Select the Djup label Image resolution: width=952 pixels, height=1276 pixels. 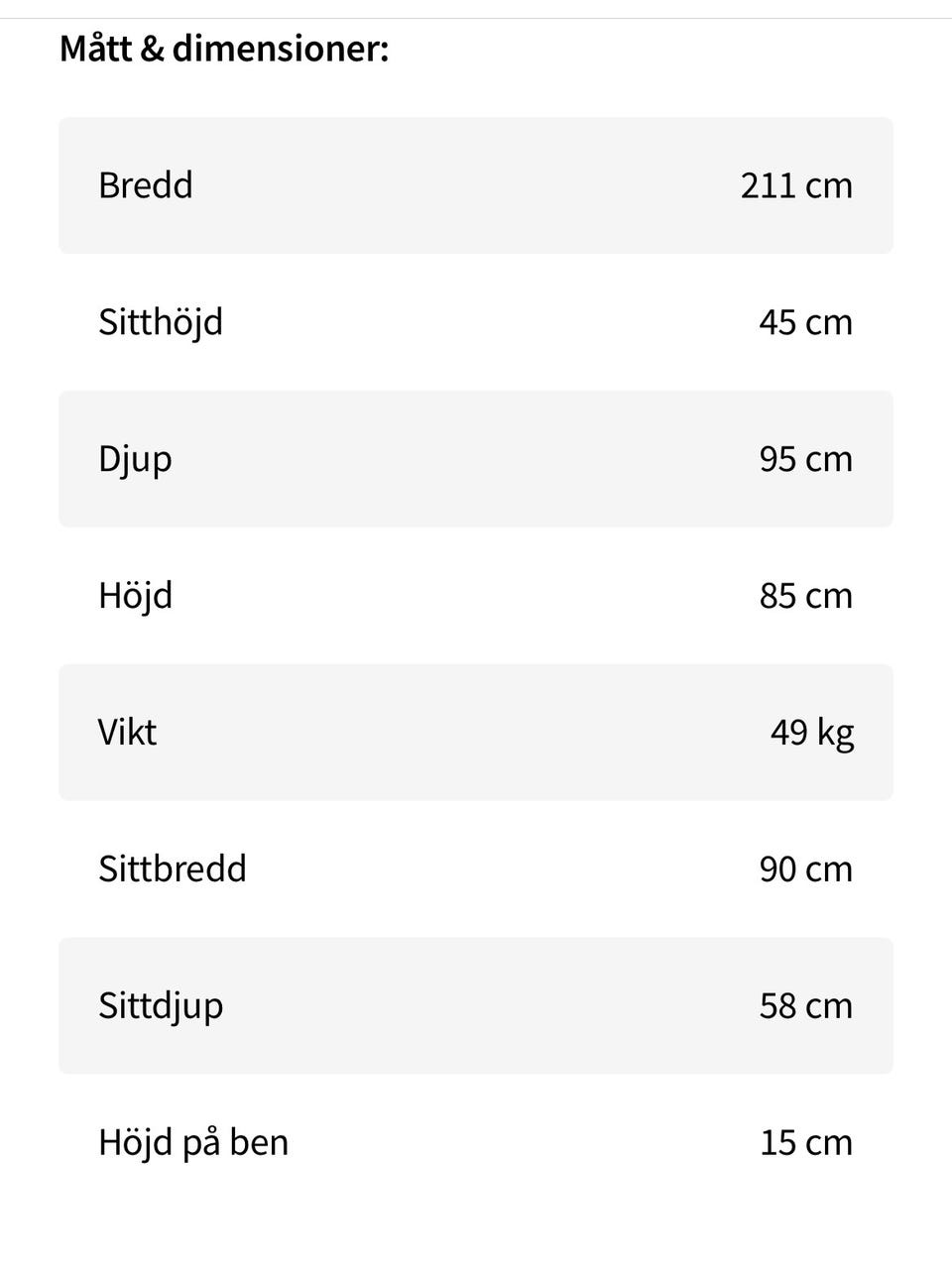click(135, 459)
